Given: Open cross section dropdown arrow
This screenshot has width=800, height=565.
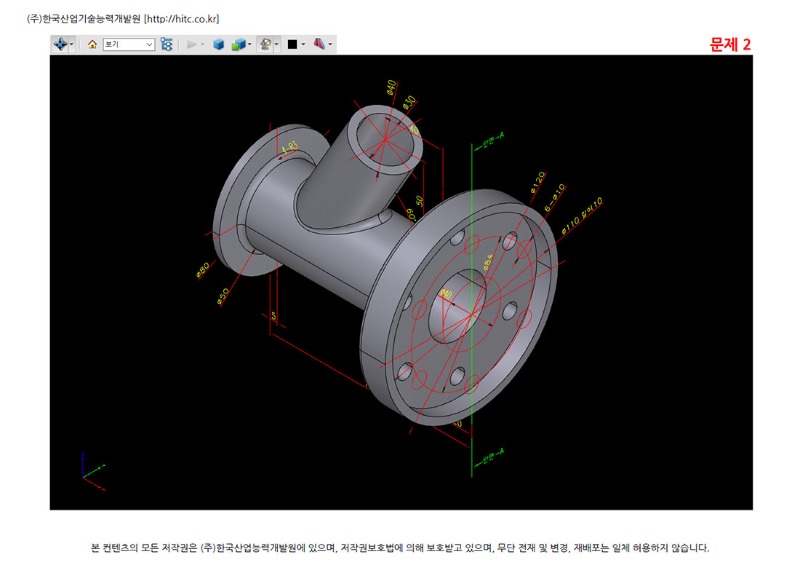Looking at the screenshot, I should click(331, 44).
